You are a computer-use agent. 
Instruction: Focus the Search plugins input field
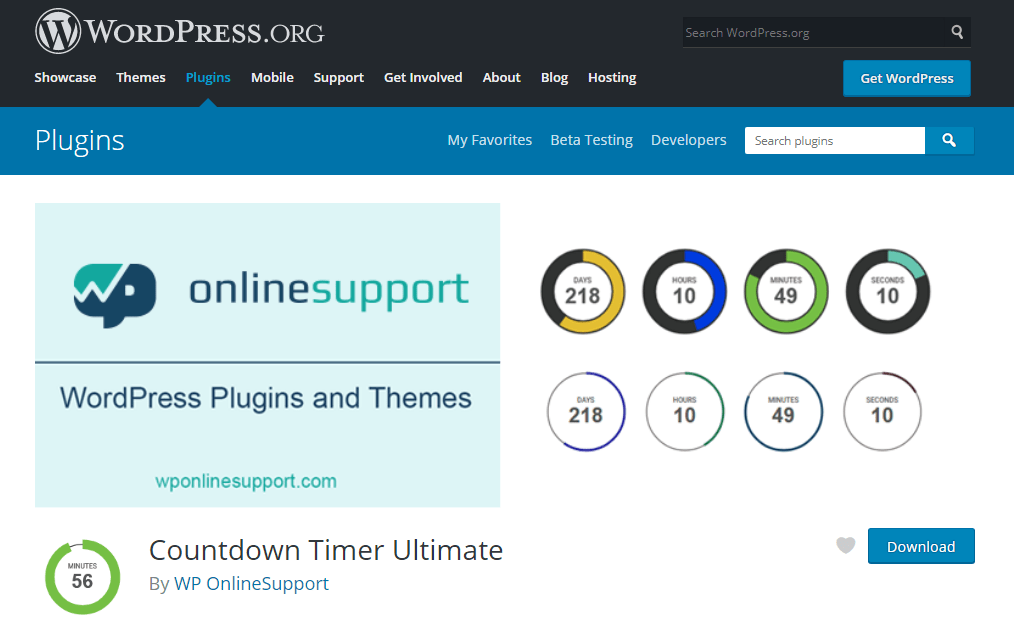point(835,140)
